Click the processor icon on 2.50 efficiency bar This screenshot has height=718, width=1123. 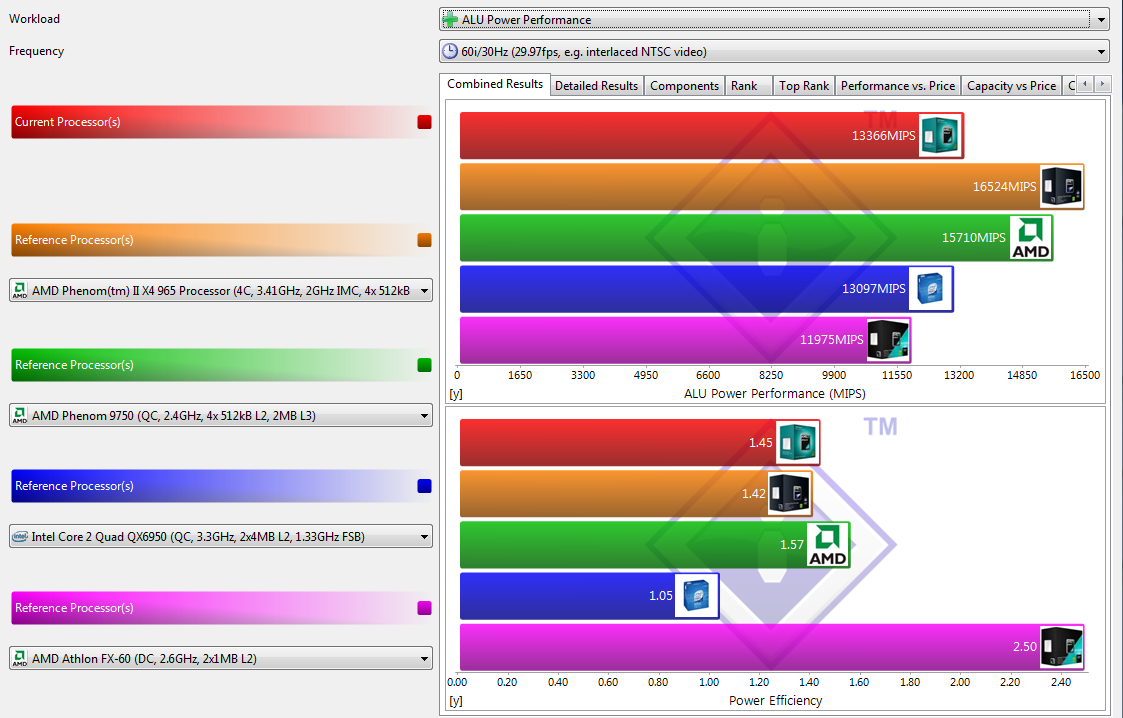[1062, 647]
